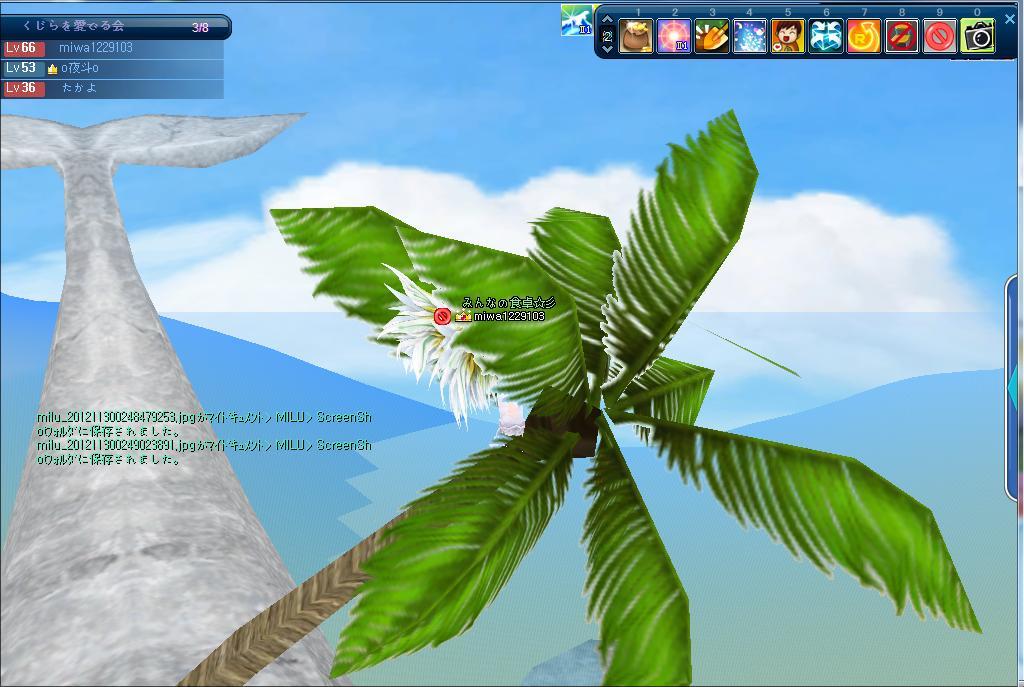Viewport: 1024px width, 687px height.
Task: Close the skill hotbar with the X
Action: pos(1009,19)
